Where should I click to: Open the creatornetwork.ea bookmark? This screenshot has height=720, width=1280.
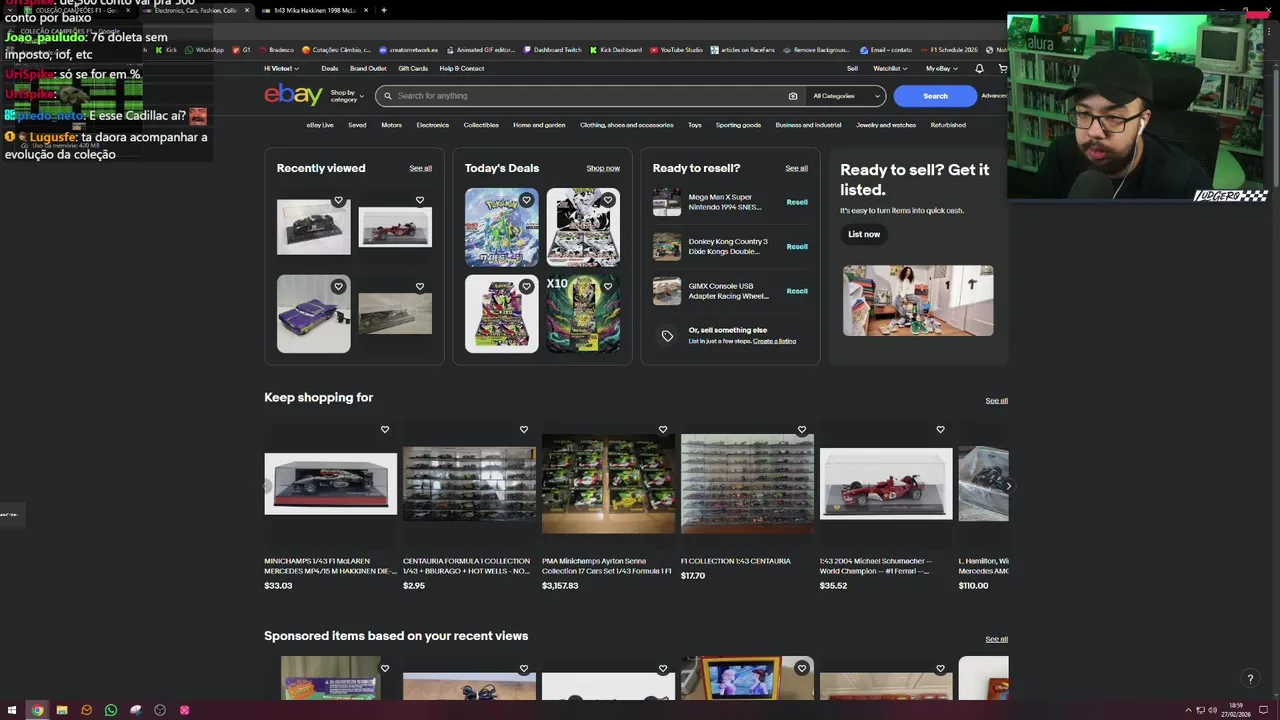pyautogui.click(x=409, y=49)
